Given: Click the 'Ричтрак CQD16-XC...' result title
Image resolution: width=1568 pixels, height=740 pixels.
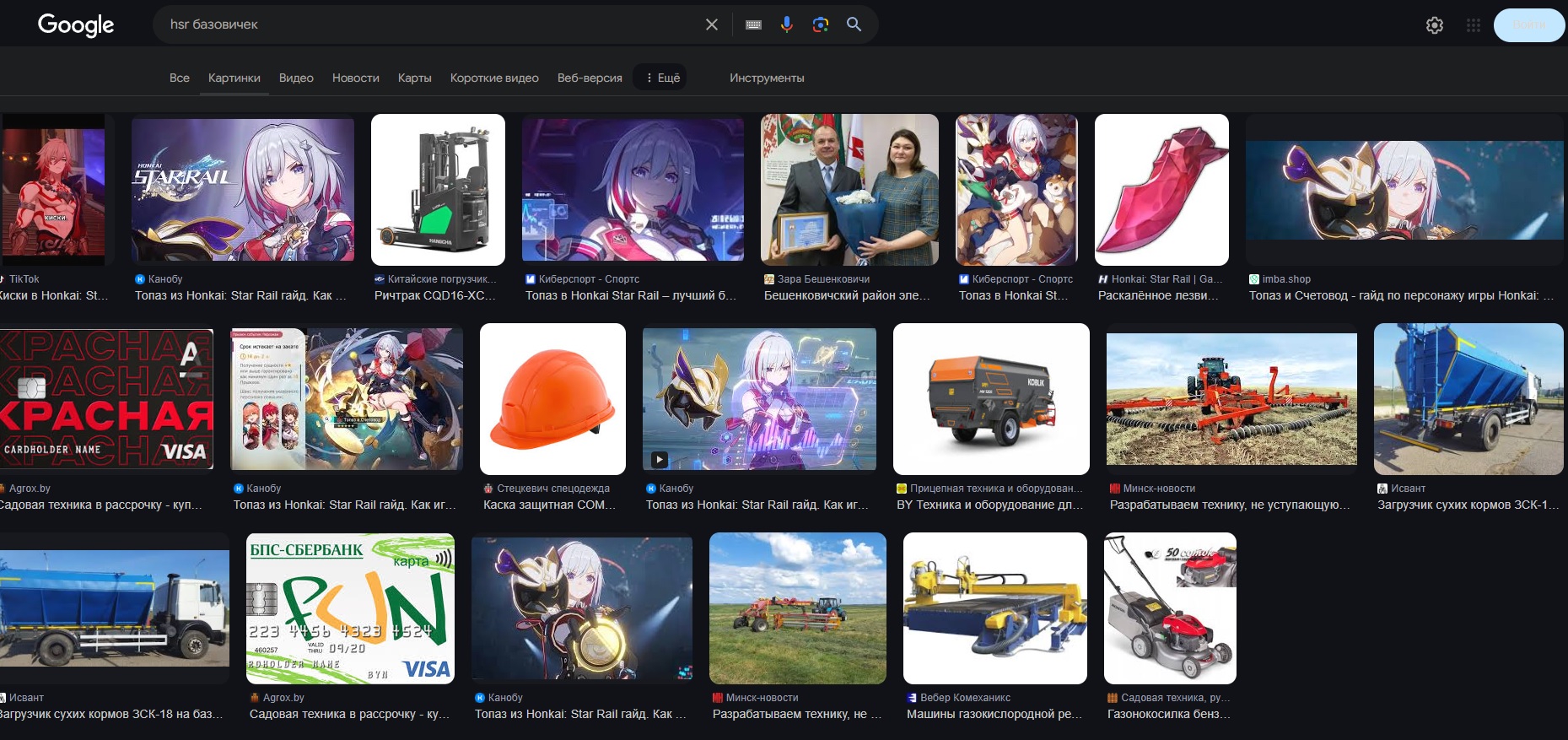Looking at the screenshot, I should point(435,295).
